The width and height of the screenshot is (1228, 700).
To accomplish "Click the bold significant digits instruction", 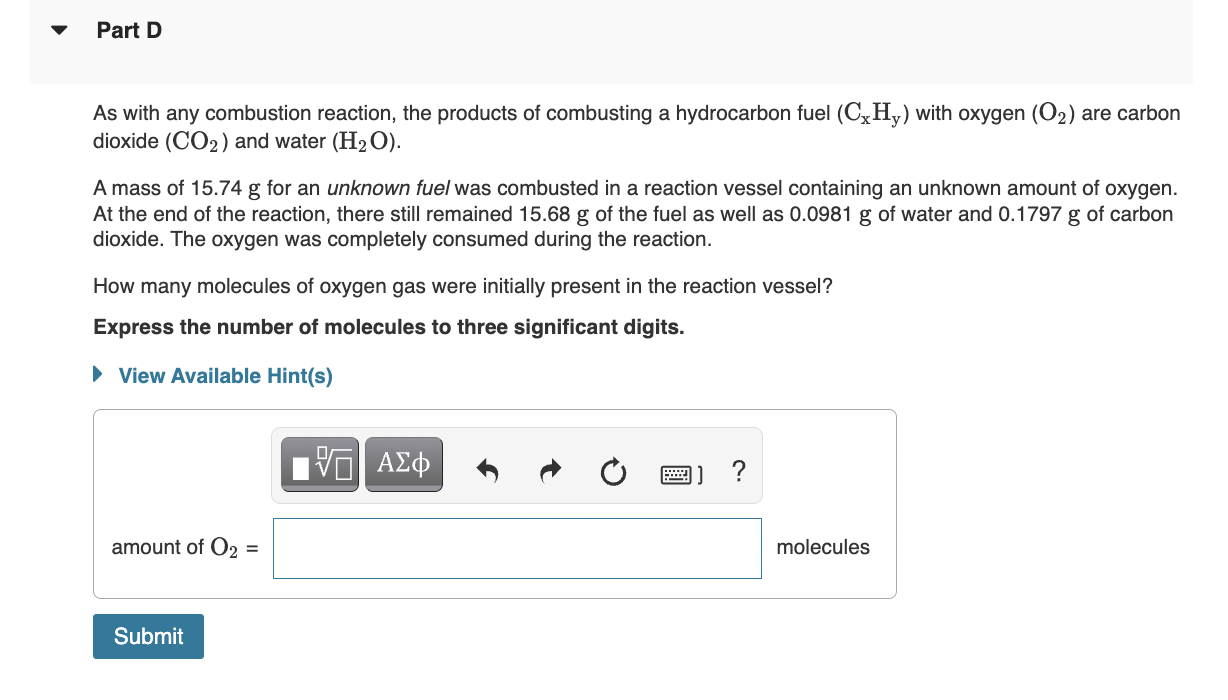I will [x=388, y=328].
